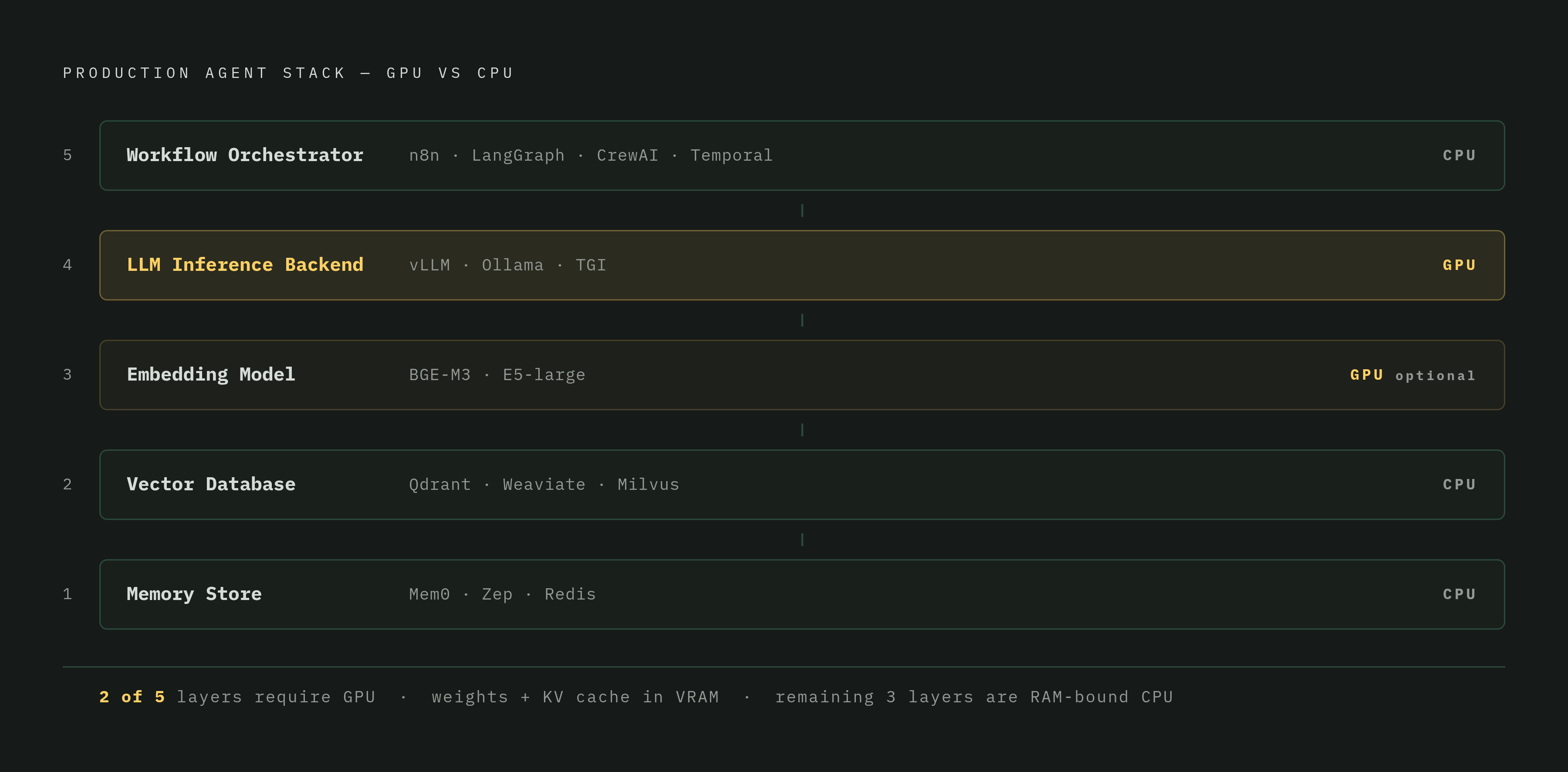1568x772 pixels.
Task: Click the "vLLM" tool name
Action: point(430,265)
